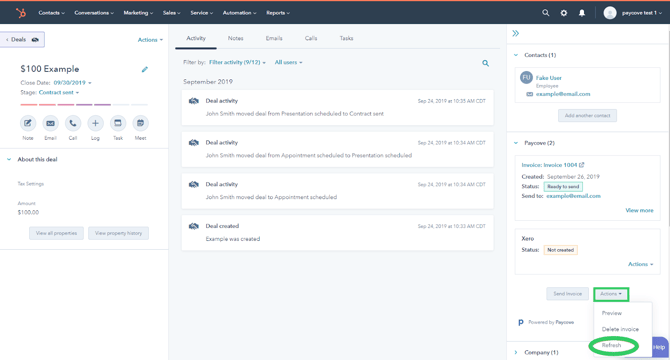670x360 pixels.
Task: Click example@email.com under Fake User
Action: 563,94
